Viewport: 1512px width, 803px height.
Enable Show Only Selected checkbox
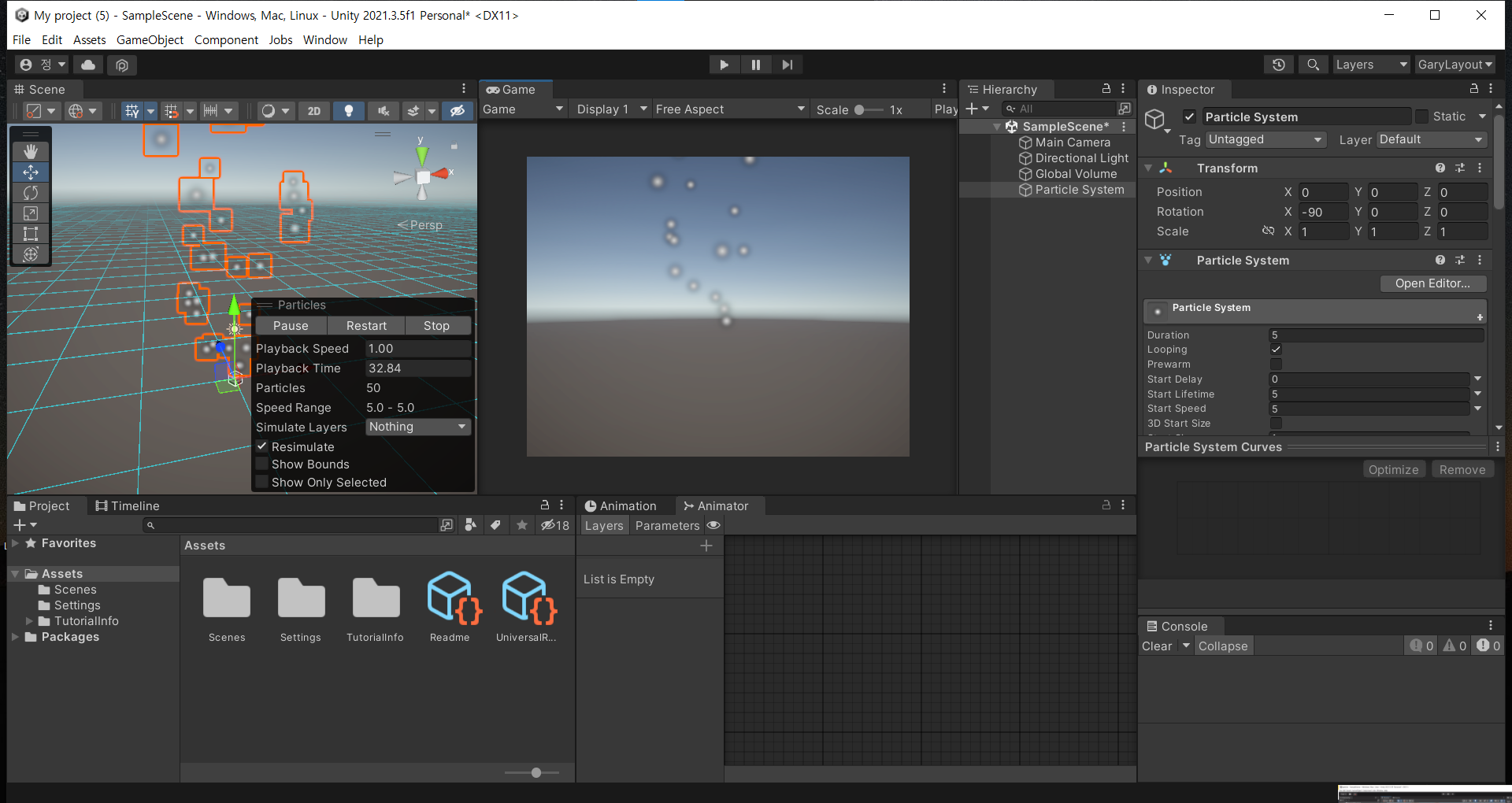(x=262, y=483)
